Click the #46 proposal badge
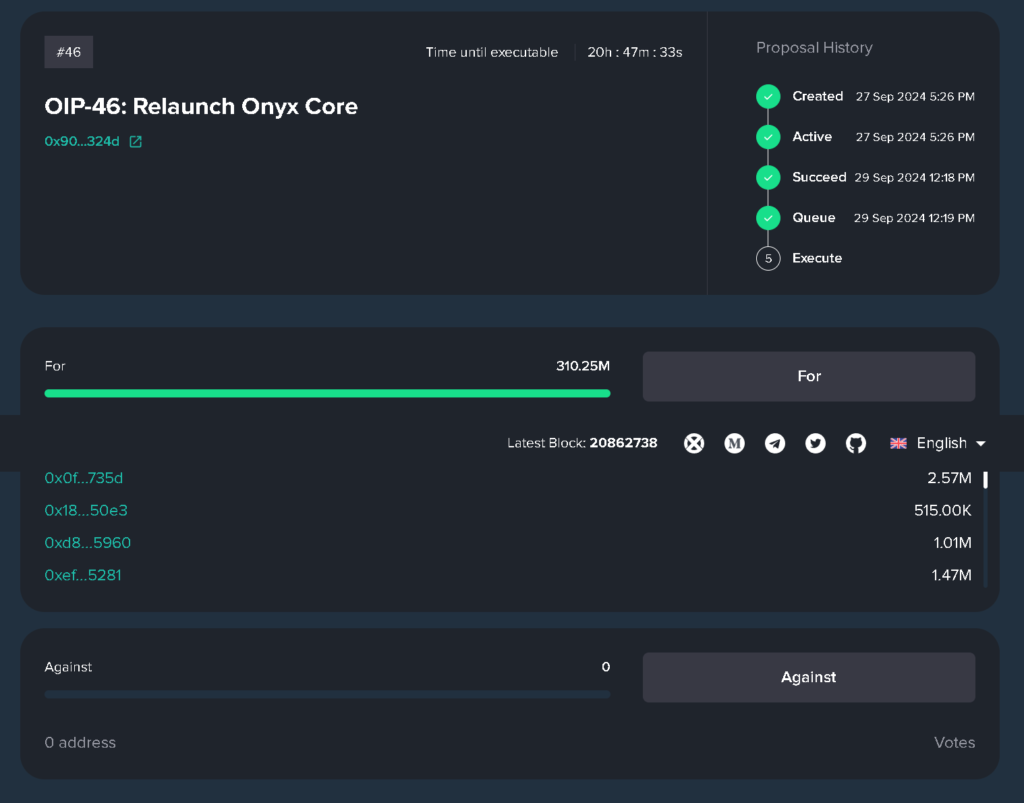Screen dimensions: 1024x803 (68, 52)
